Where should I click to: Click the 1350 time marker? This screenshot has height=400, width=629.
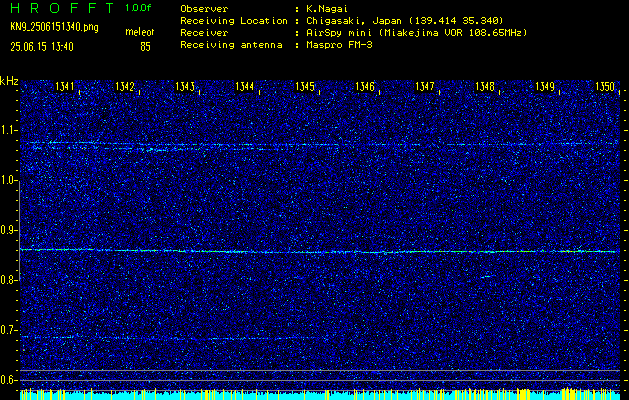coord(605,86)
